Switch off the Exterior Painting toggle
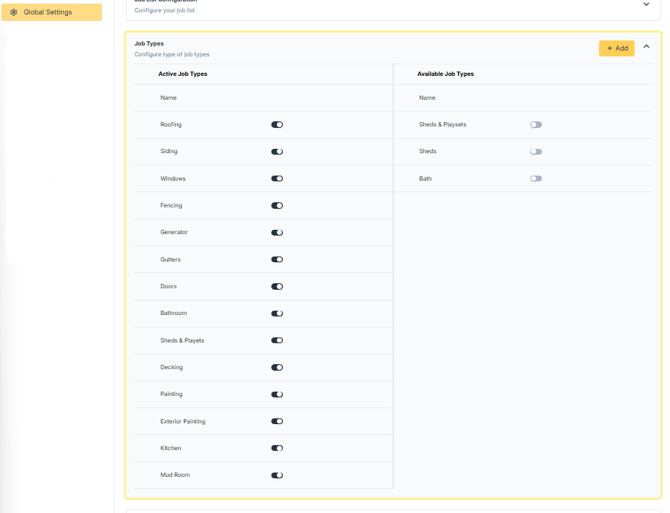 [277, 422]
